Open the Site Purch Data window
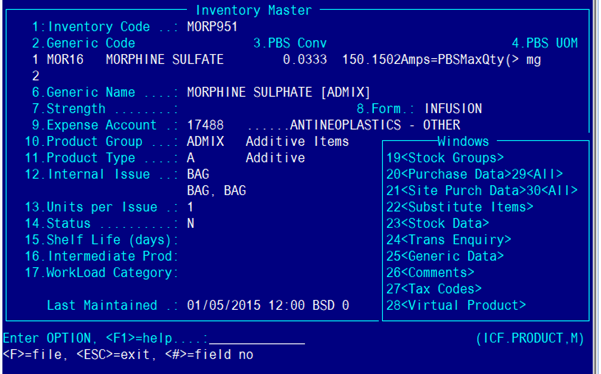 coord(456,191)
